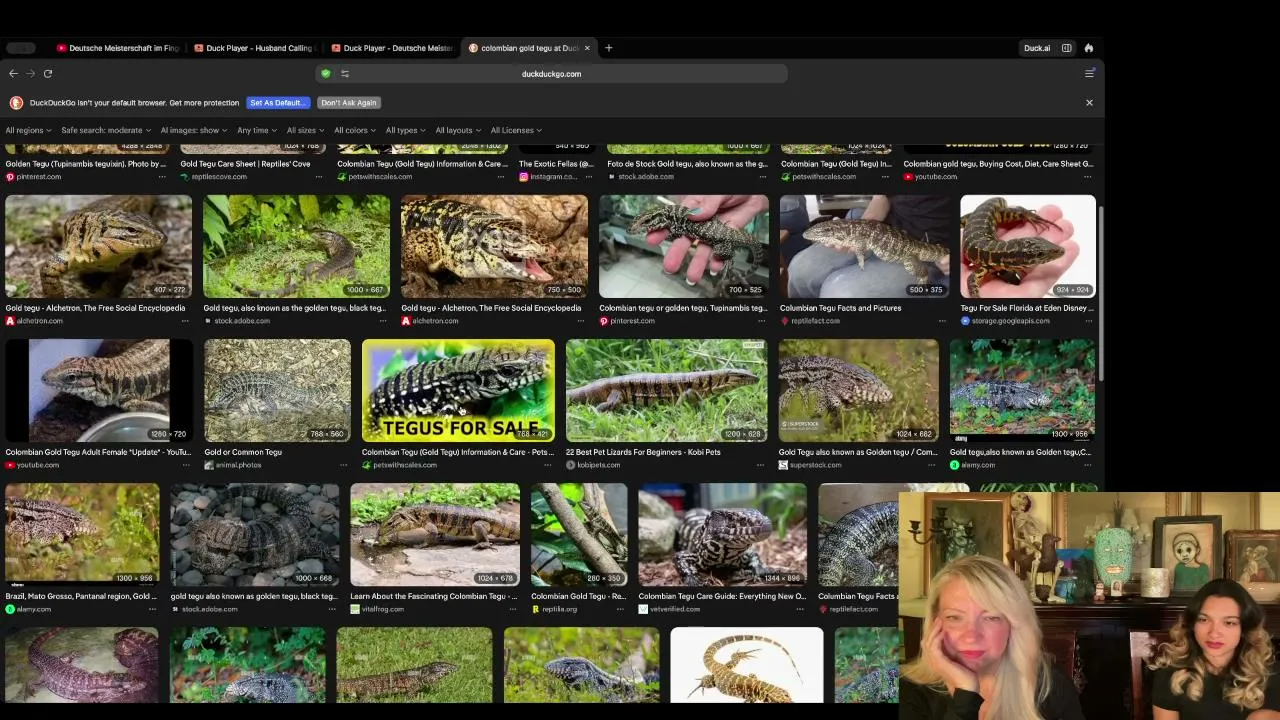Open options for '22 Best Pet Lizards' result

(x=763, y=465)
